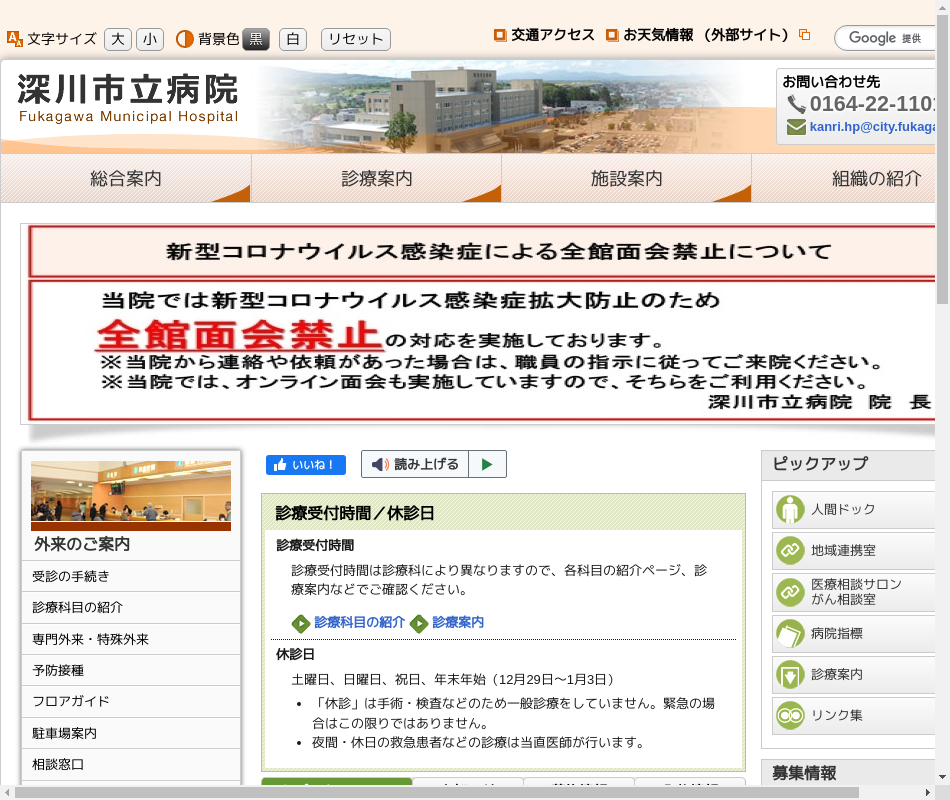Click the 人間ドック icon in ピックアップ

[x=790, y=510]
